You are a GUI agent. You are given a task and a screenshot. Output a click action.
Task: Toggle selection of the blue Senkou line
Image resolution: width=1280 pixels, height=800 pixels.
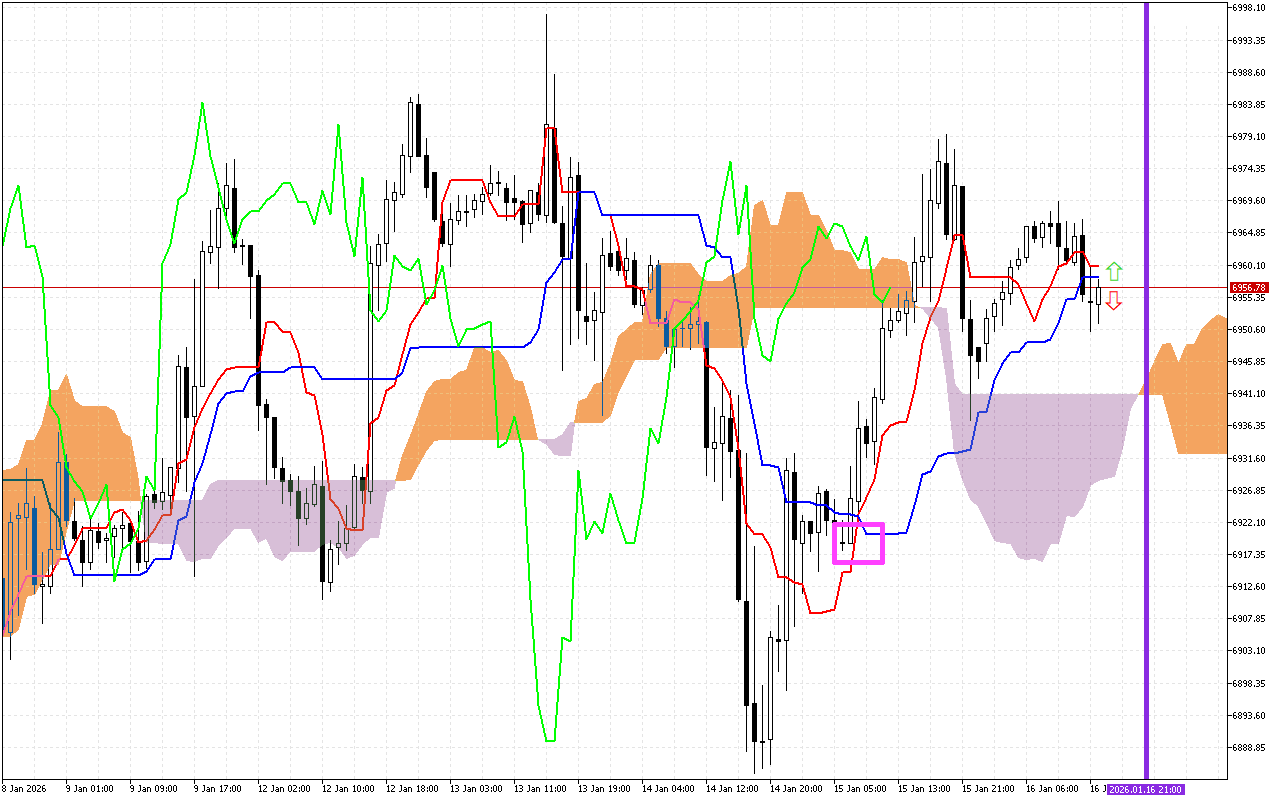[650, 213]
